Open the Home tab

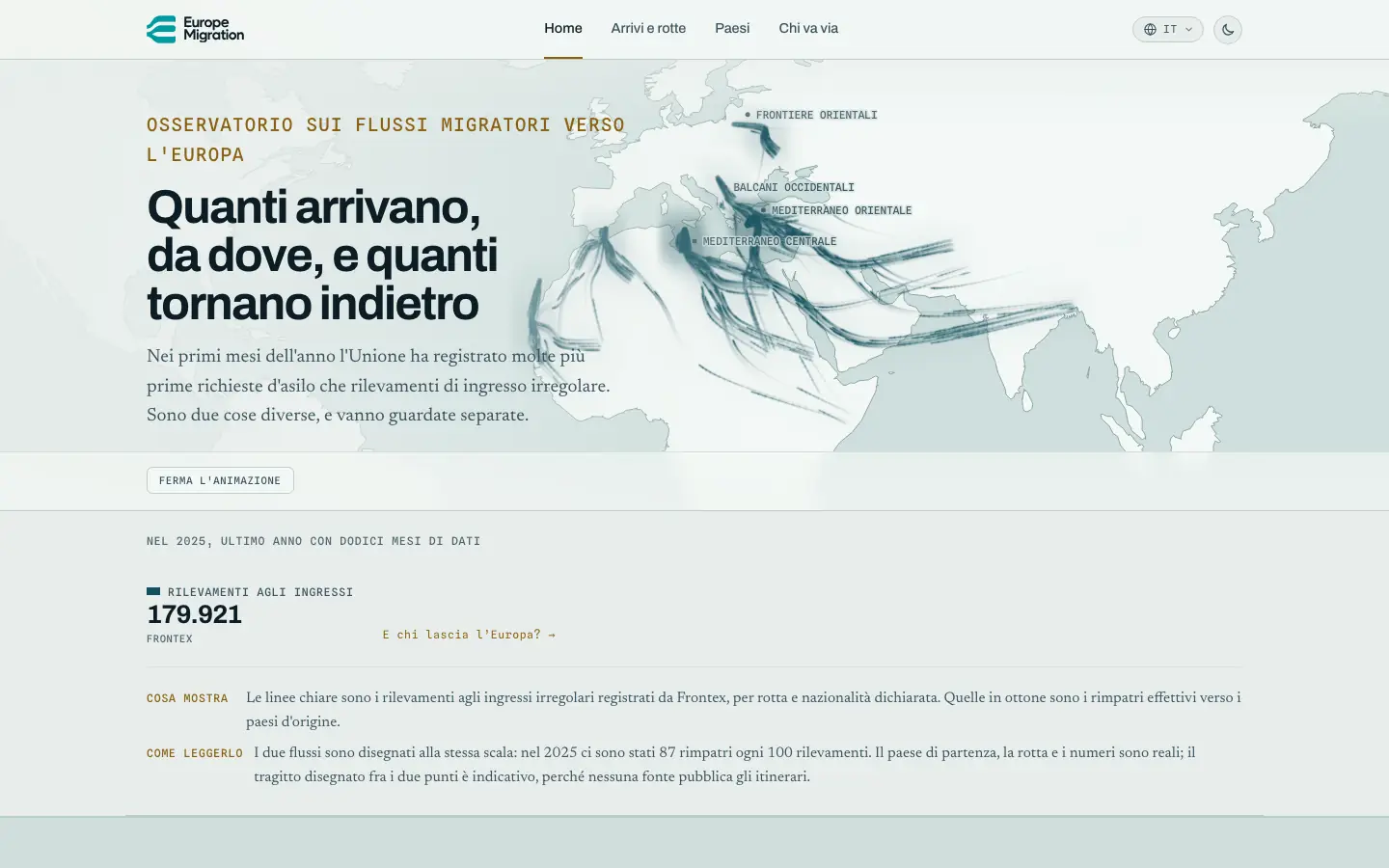[x=563, y=29]
